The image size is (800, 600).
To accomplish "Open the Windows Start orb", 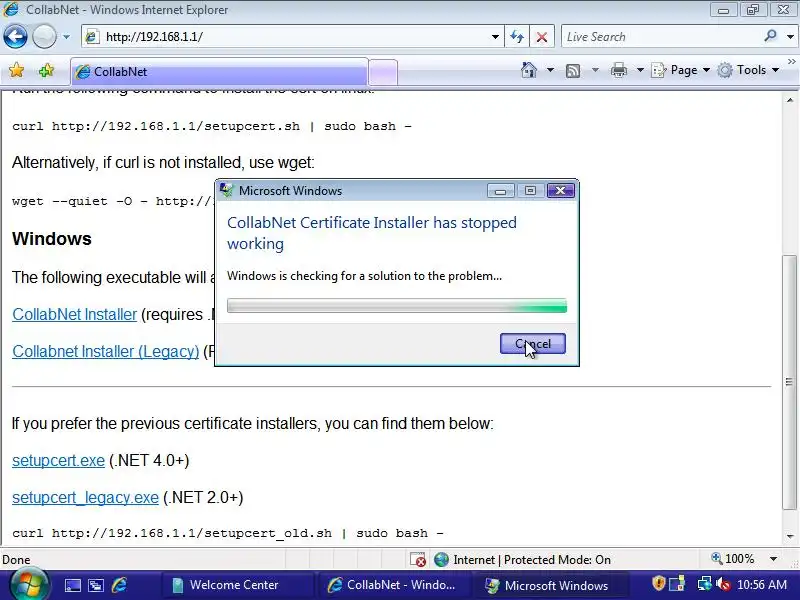I will click(x=28, y=585).
